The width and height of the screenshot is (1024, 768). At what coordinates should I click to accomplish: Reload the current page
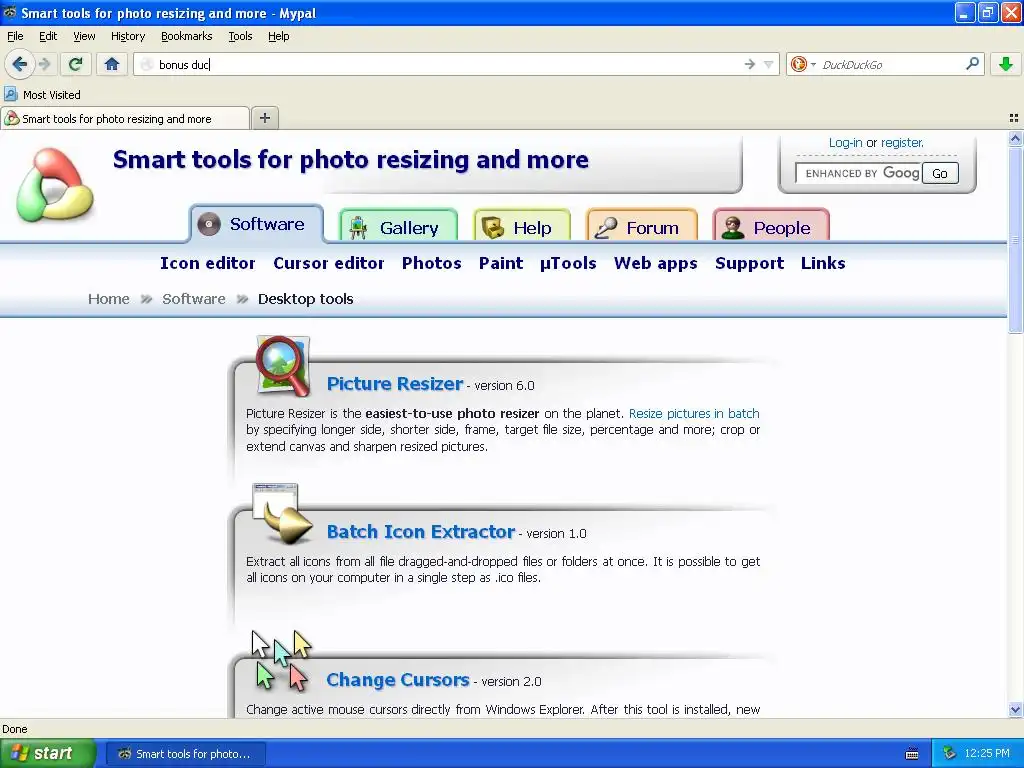click(x=76, y=64)
